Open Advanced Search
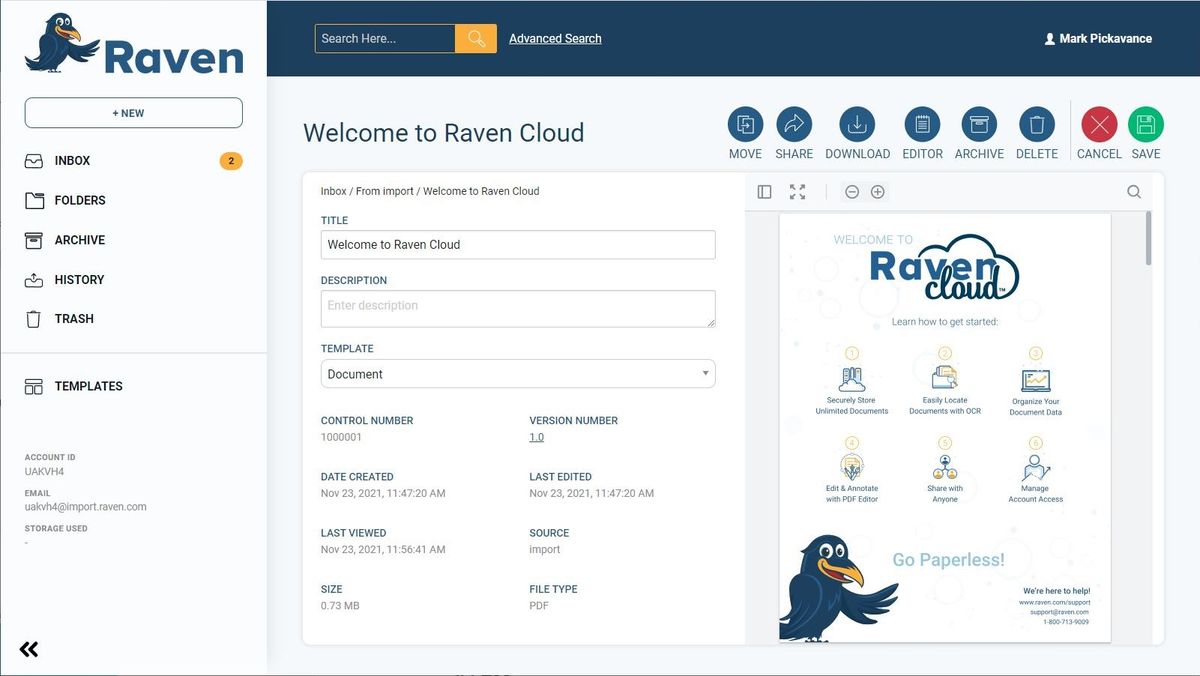Viewport: 1200px width, 676px height. pyautogui.click(x=554, y=38)
